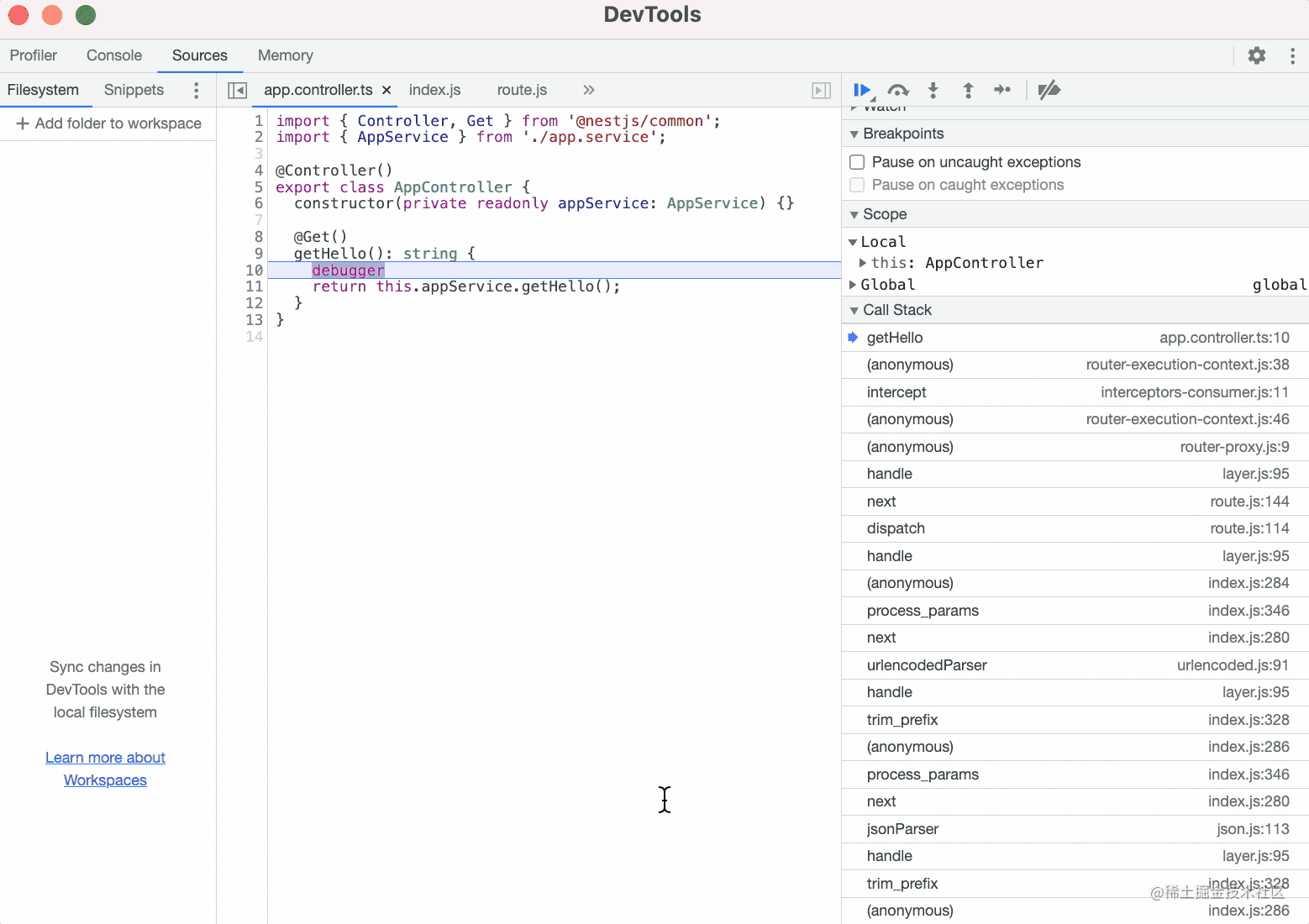Image resolution: width=1309 pixels, height=924 pixels.
Task: Hide the file navigator sidebar
Action: 238,90
